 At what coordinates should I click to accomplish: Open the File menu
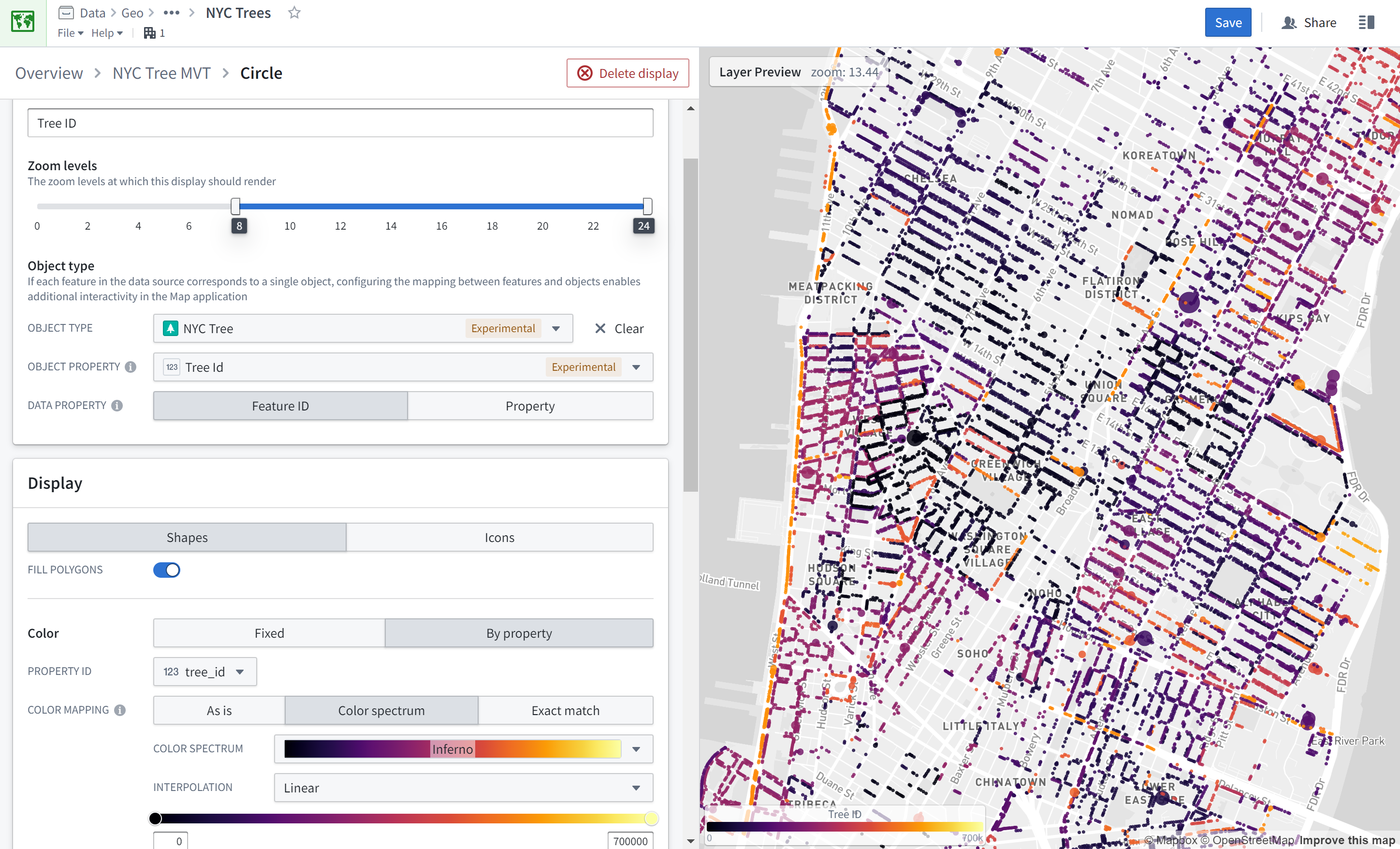tap(71, 33)
